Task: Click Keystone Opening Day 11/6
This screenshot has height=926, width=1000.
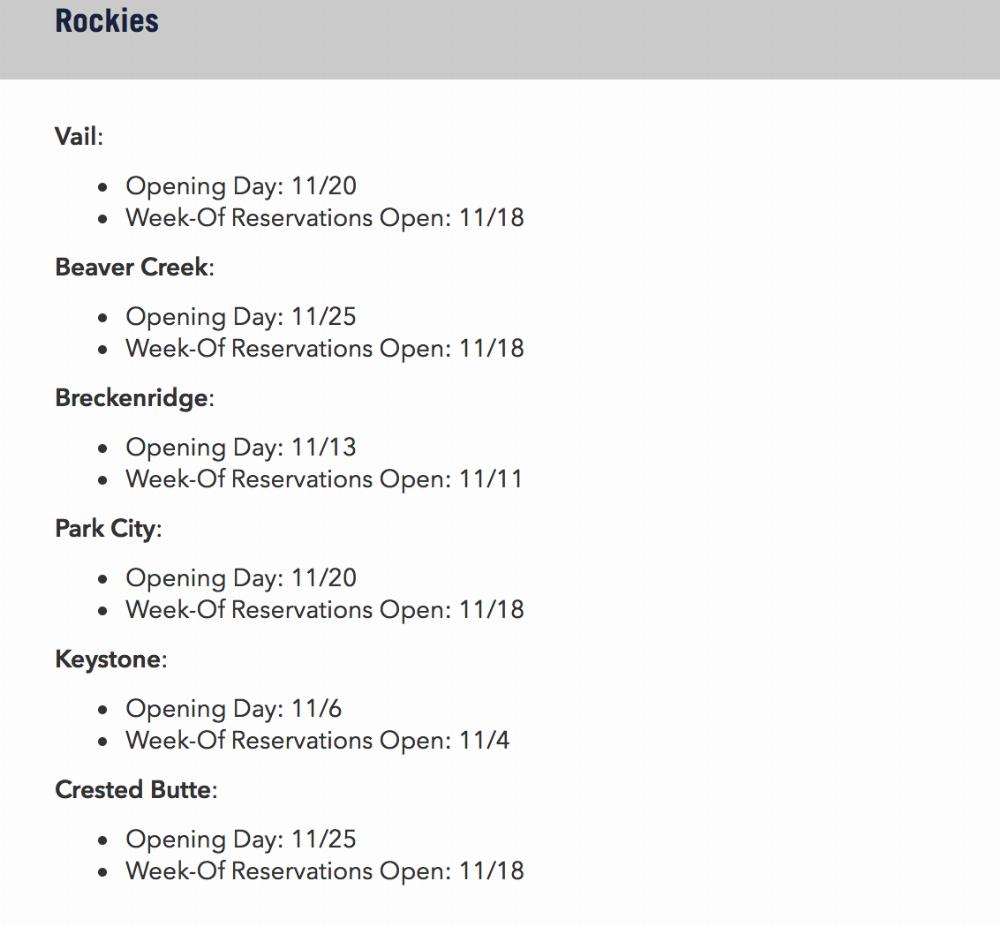Action: (x=233, y=709)
